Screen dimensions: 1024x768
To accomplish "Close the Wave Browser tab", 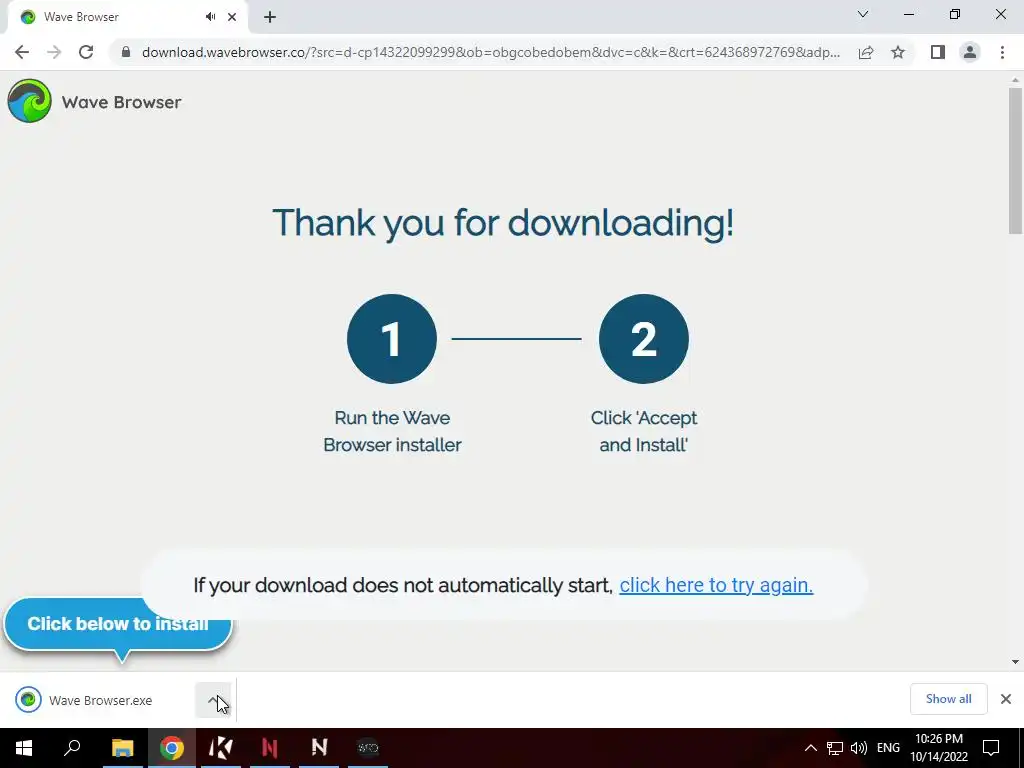I will point(232,17).
